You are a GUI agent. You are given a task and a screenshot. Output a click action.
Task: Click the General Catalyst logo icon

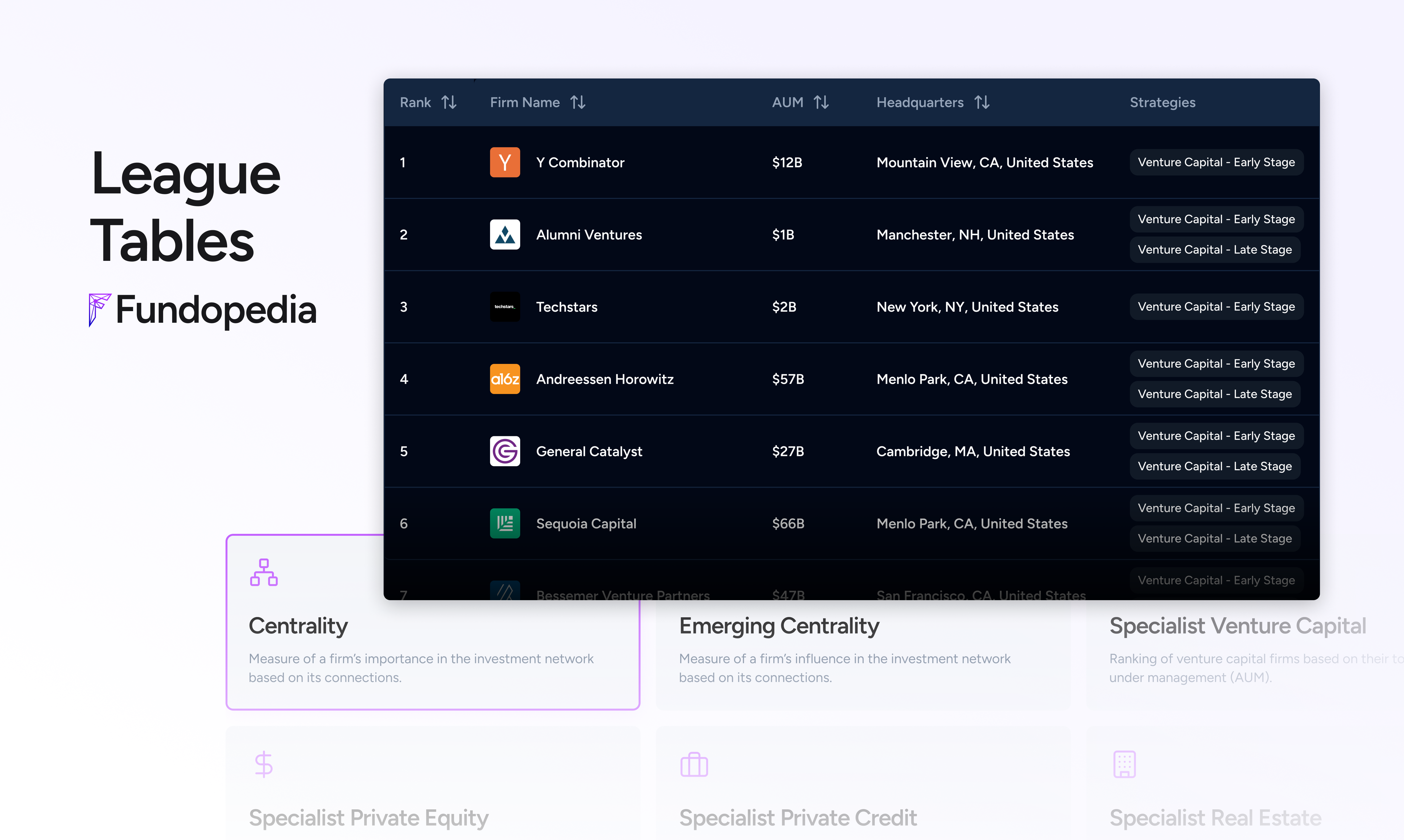[x=504, y=451]
